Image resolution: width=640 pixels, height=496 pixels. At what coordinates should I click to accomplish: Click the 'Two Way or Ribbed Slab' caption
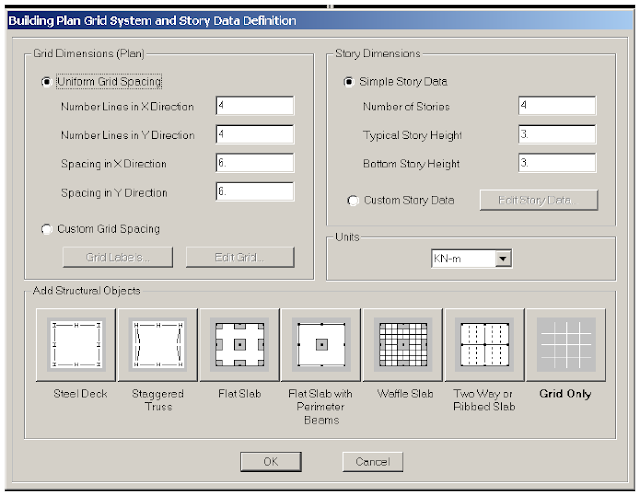click(484, 400)
